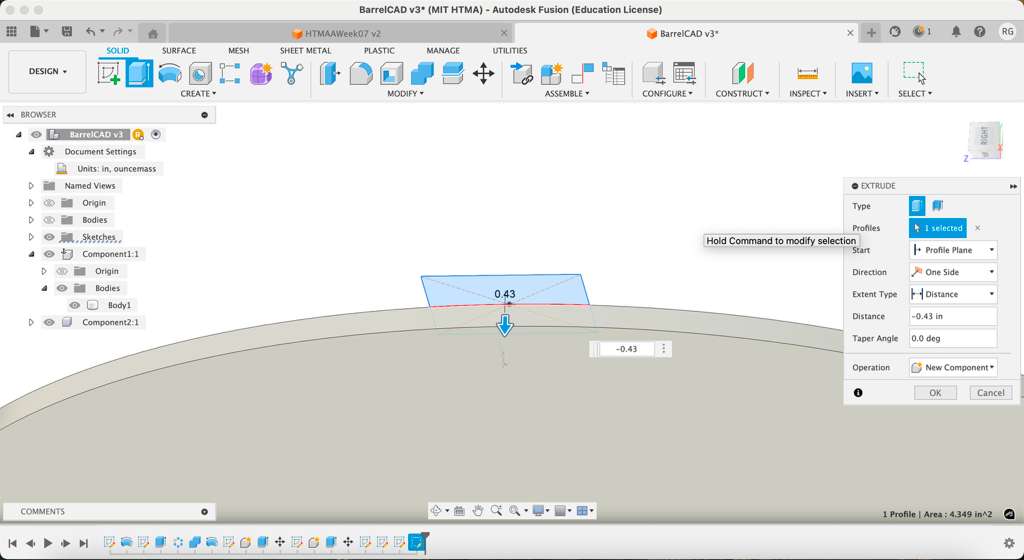This screenshot has height=560, width=1024.
Task: Open the Extent Type Distance dropdown
Action: click(x=953, y=294)
